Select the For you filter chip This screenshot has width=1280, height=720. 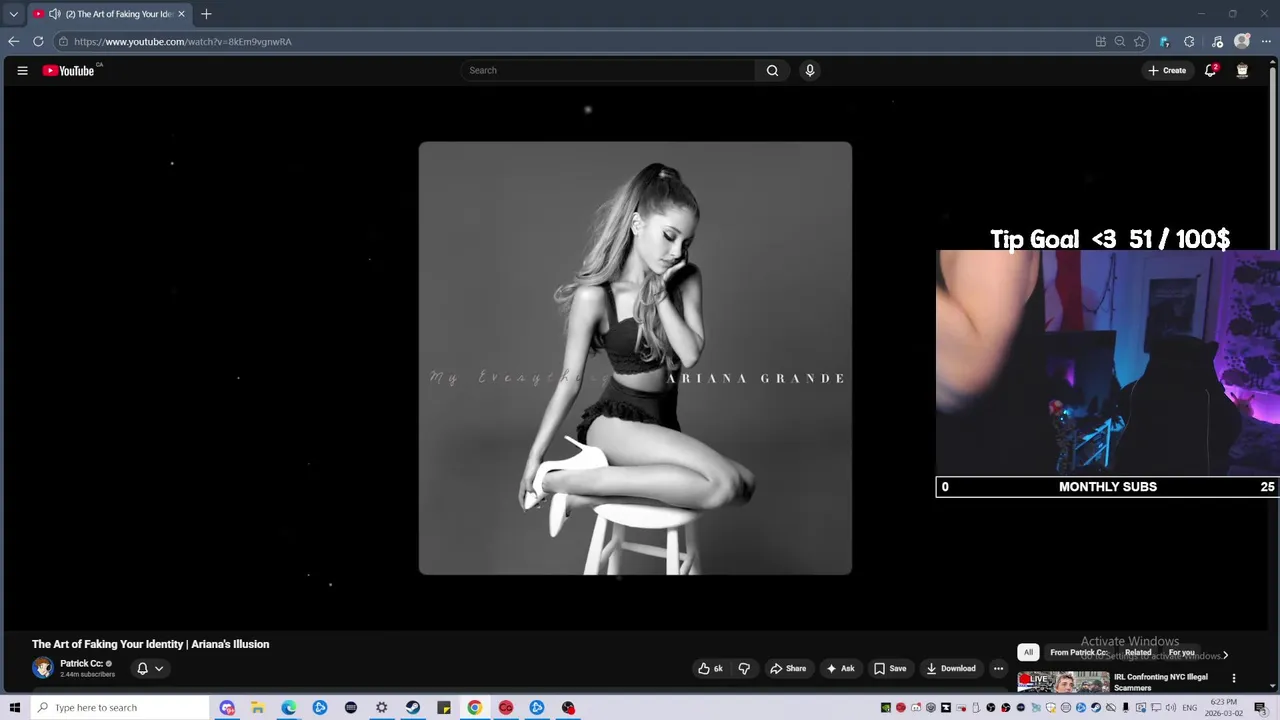[1182, 652]
